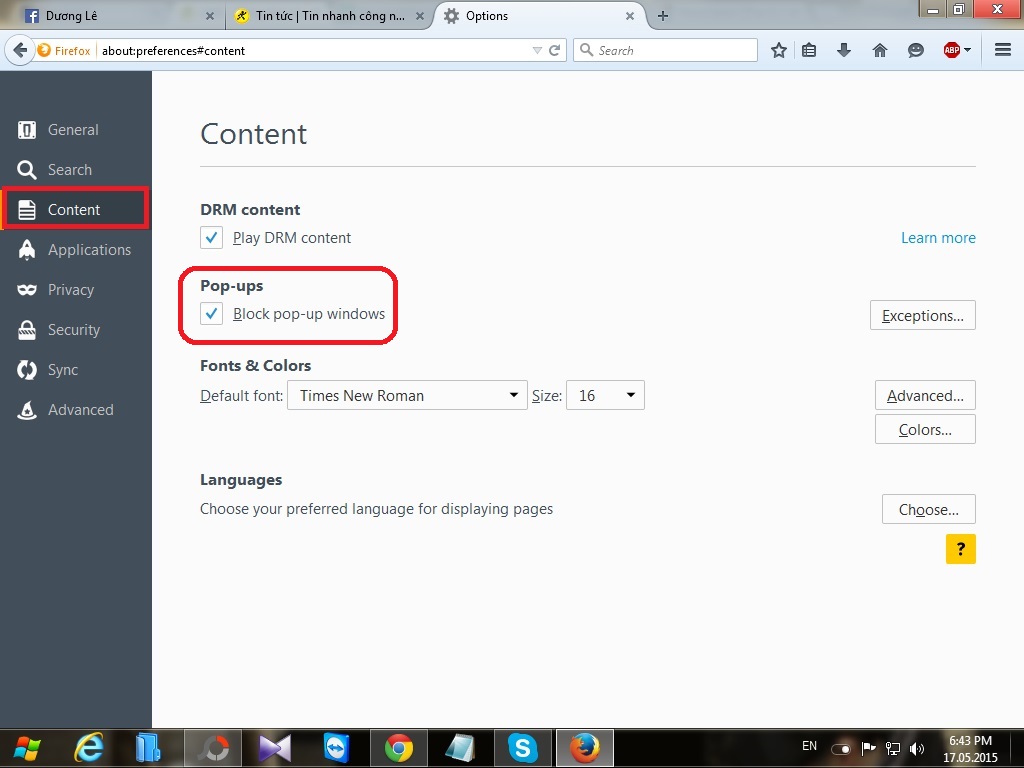Click the bookmark star icon
Screen dimensions: 1024x768
pyautogui.click(x=779, y=50)
